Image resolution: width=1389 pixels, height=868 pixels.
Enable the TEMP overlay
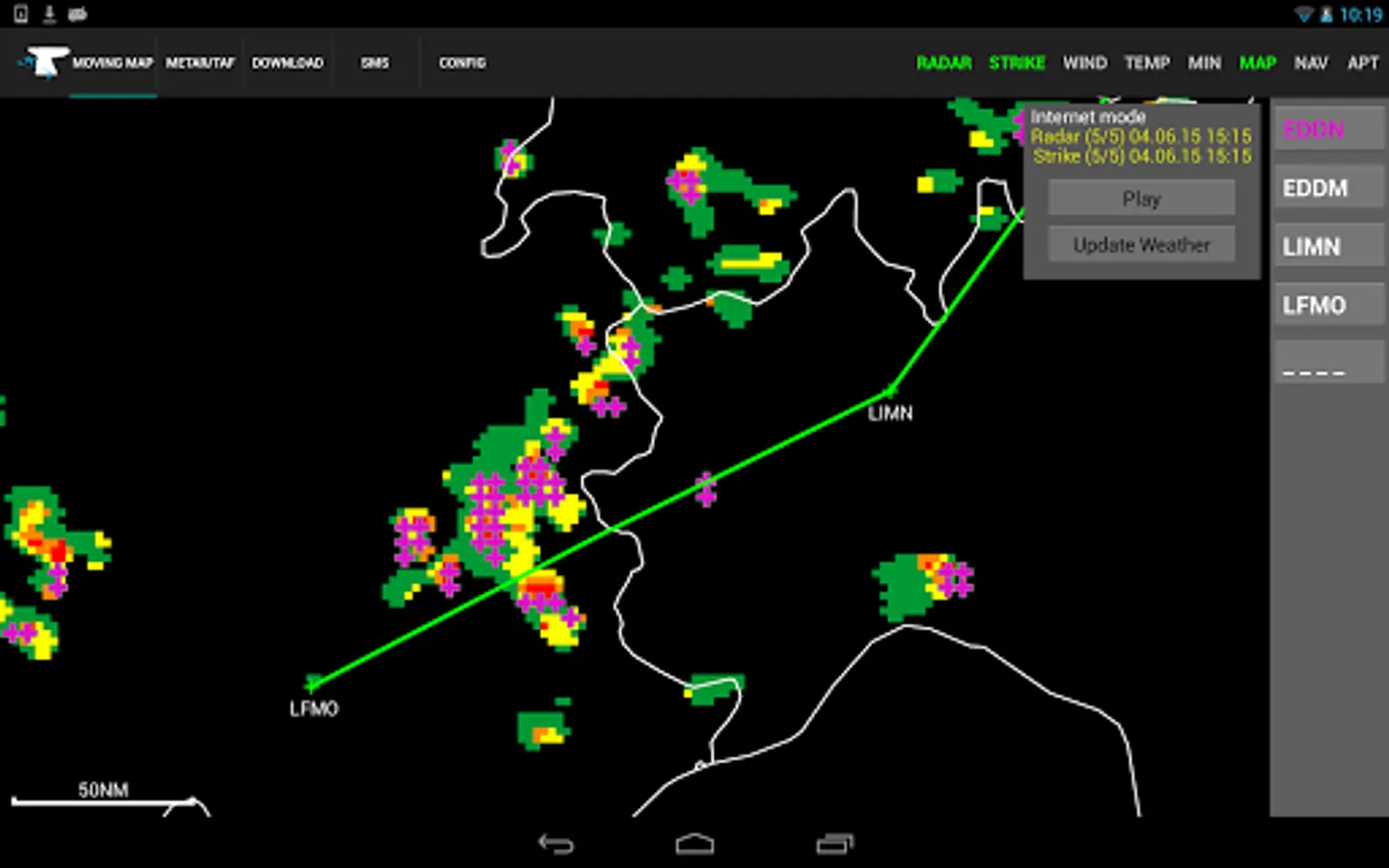click(1147, 63)
